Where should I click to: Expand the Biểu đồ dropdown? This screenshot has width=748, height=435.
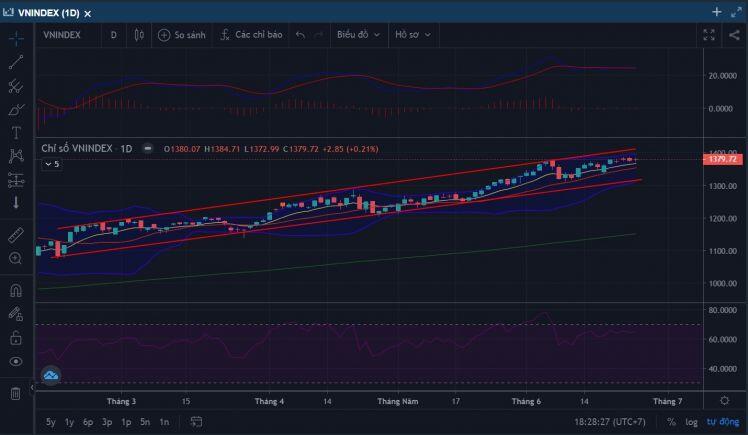point(358,35)
